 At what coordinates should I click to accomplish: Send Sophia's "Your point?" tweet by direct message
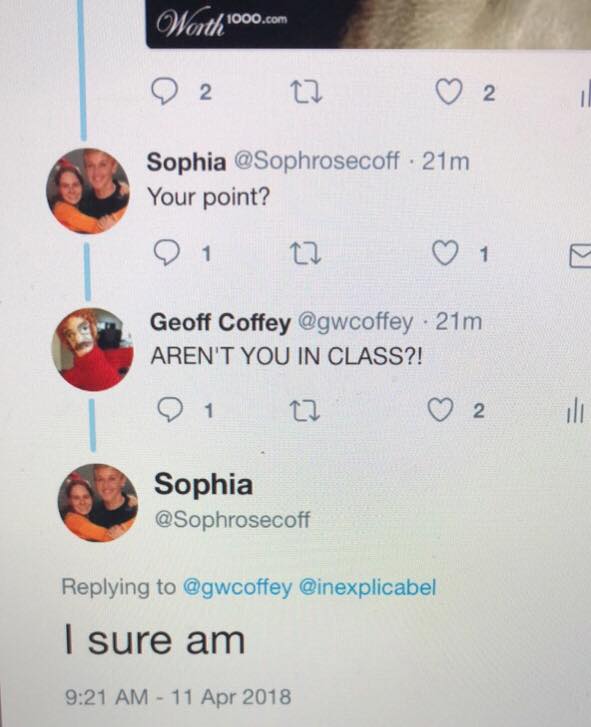pos(580,257)
